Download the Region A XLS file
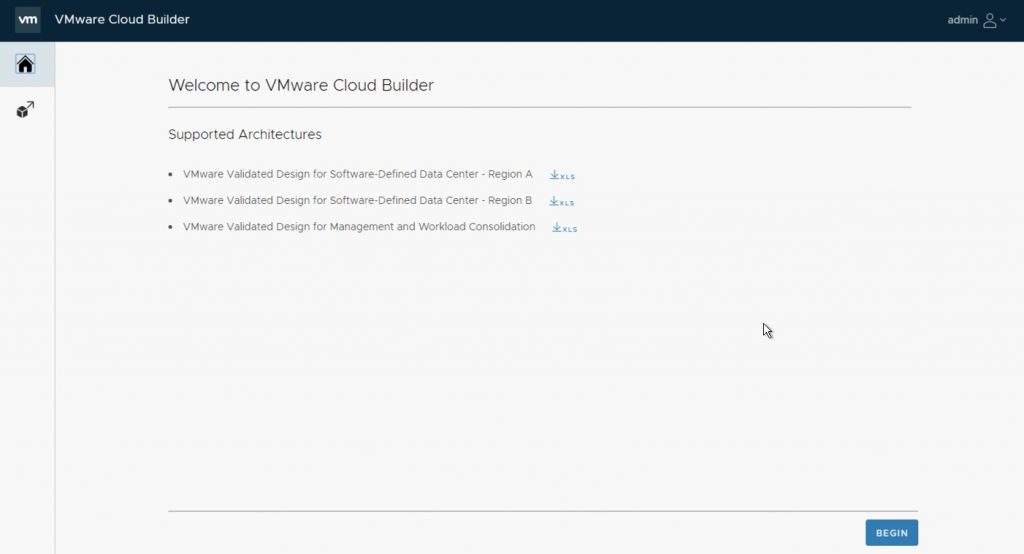The width and height of the screenshot is (1024, 554). pyautogui.click(x=562, y=175)
